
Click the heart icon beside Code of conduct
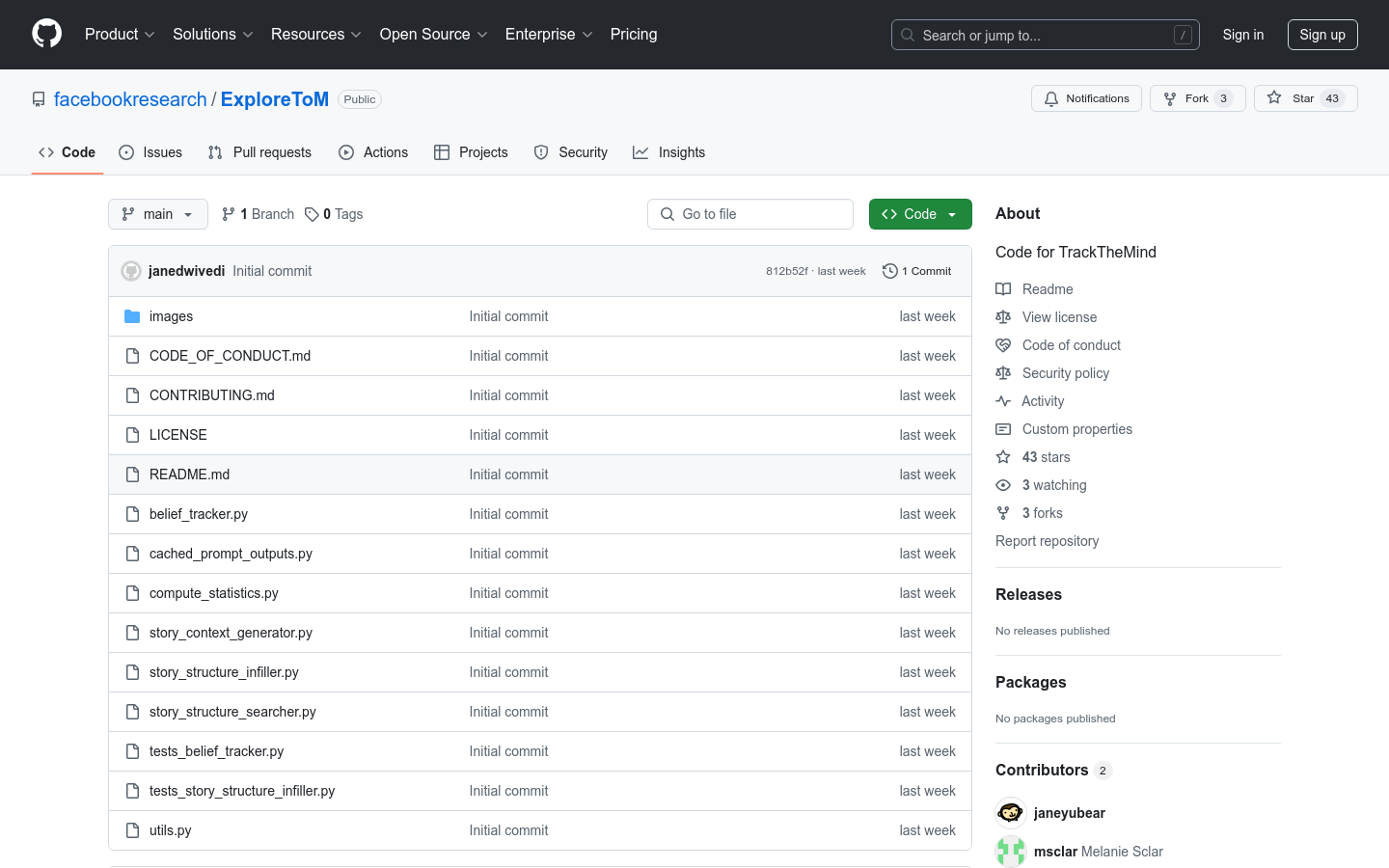click(x=1003, y=345)
